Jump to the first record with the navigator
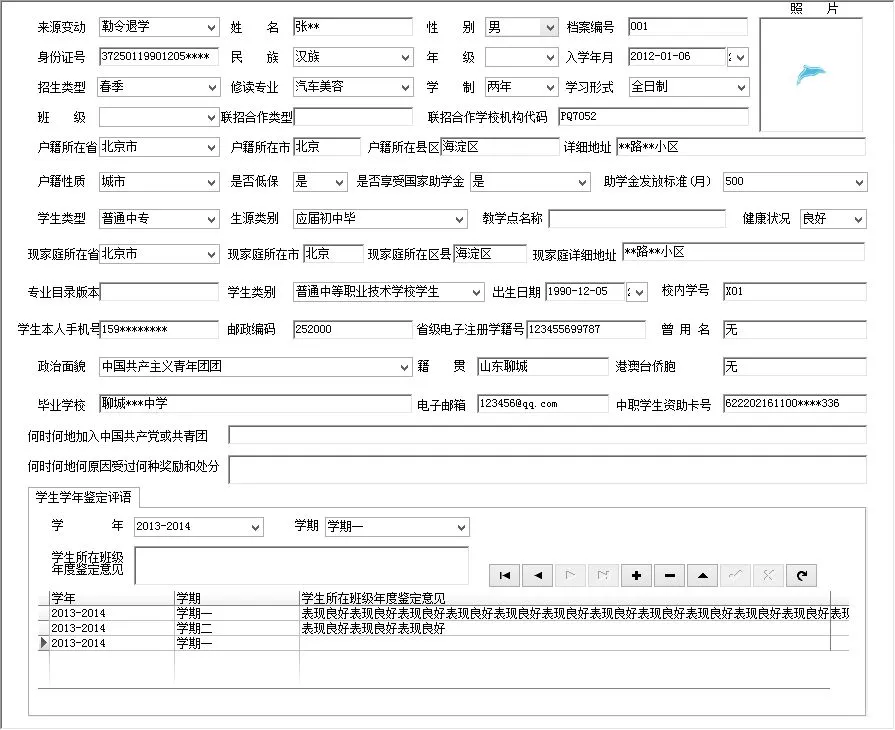The width and height of the screenshot is (895, 730). [x=505, y=575]
